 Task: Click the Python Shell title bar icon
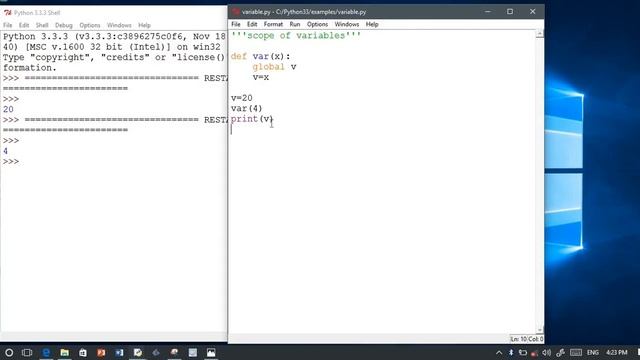[x=7, y=13]
